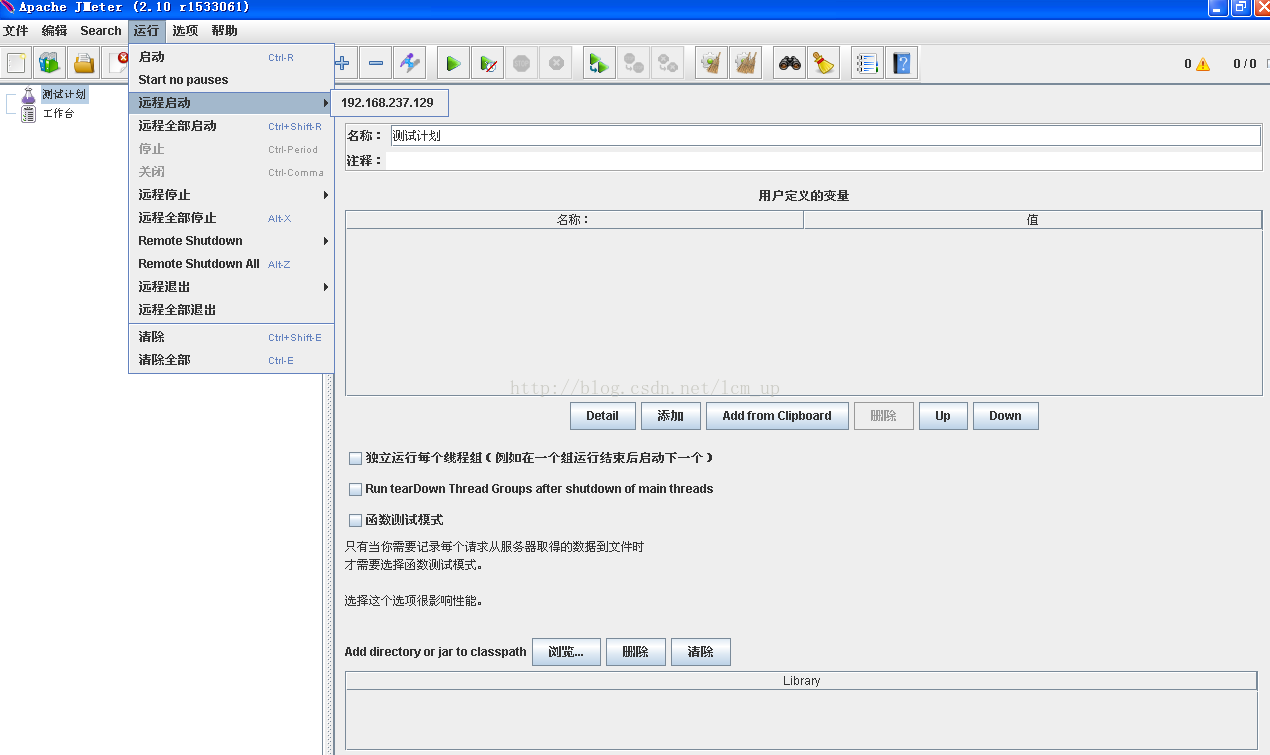The width and height of the screenshot is (1270, 755).
Task: Click the Open file folder icon
Action: click(84, 63)
